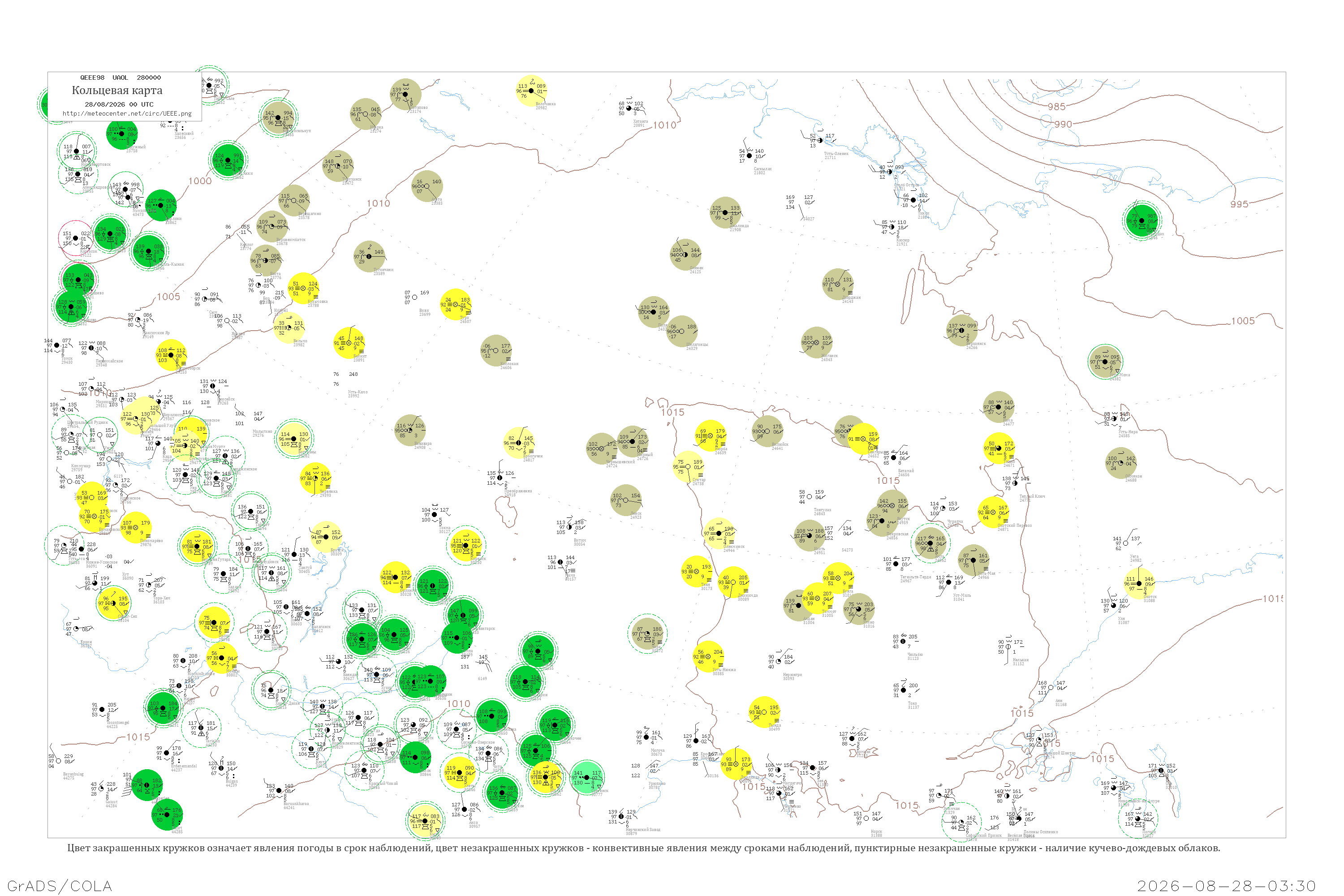Click the "Саскылах" station name
The image size is (1344, 896).
[763, 168]
